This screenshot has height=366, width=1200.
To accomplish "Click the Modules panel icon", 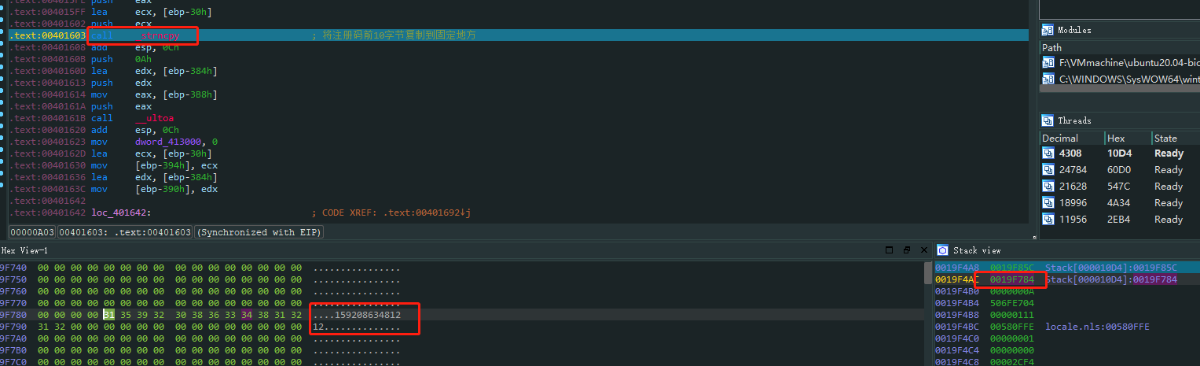I will pos(1048,30).
